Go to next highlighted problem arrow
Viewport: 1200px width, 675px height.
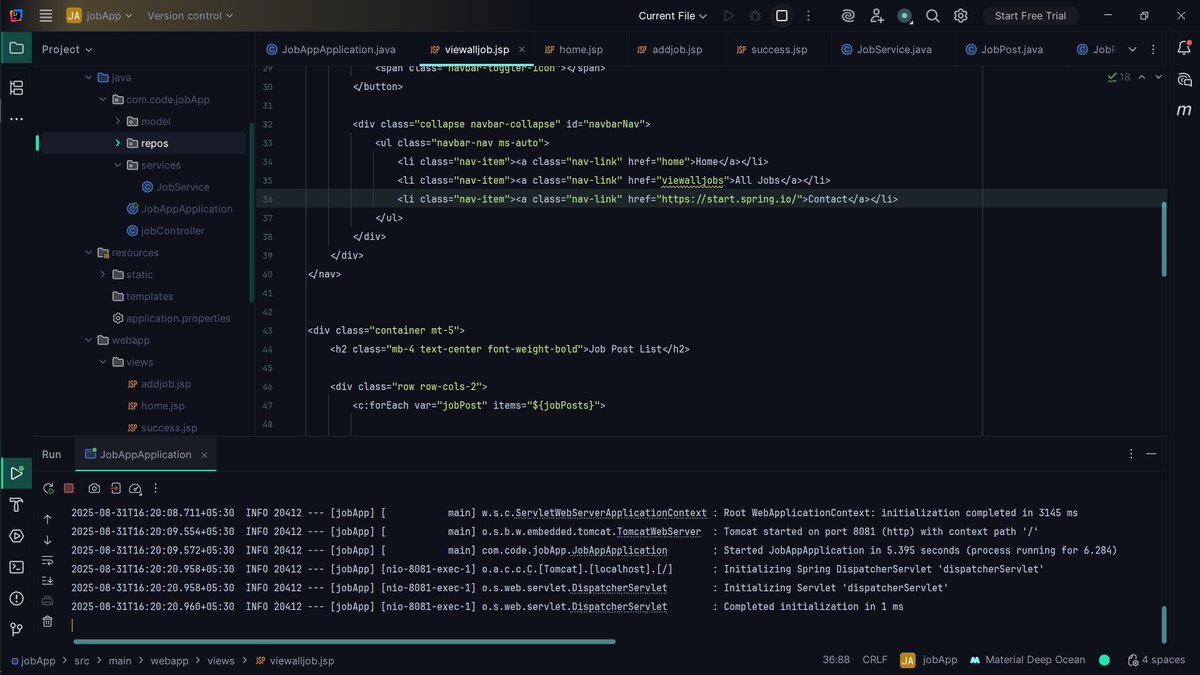1158,77
